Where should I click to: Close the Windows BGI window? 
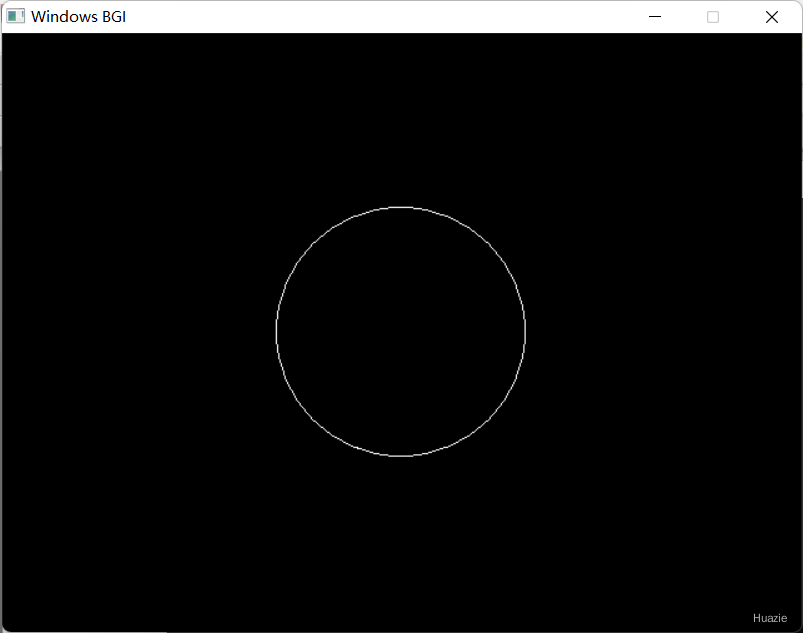pyautogui.click(x=772, y=17)
